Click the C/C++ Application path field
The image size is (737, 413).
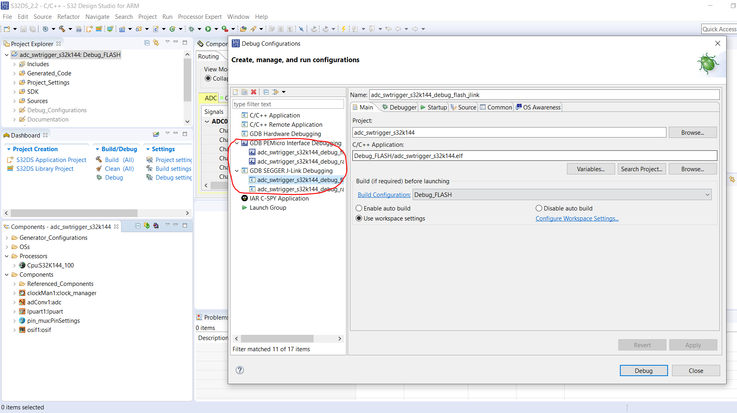tap(534, 156)
